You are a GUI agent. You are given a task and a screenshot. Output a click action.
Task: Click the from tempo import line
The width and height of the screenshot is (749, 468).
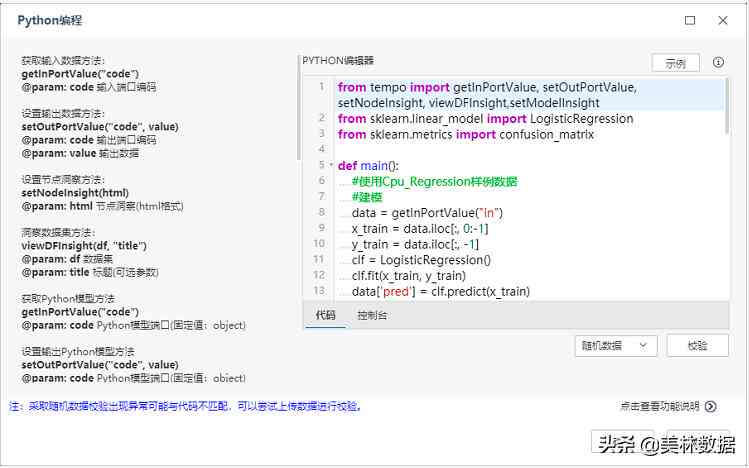[488, 95]
